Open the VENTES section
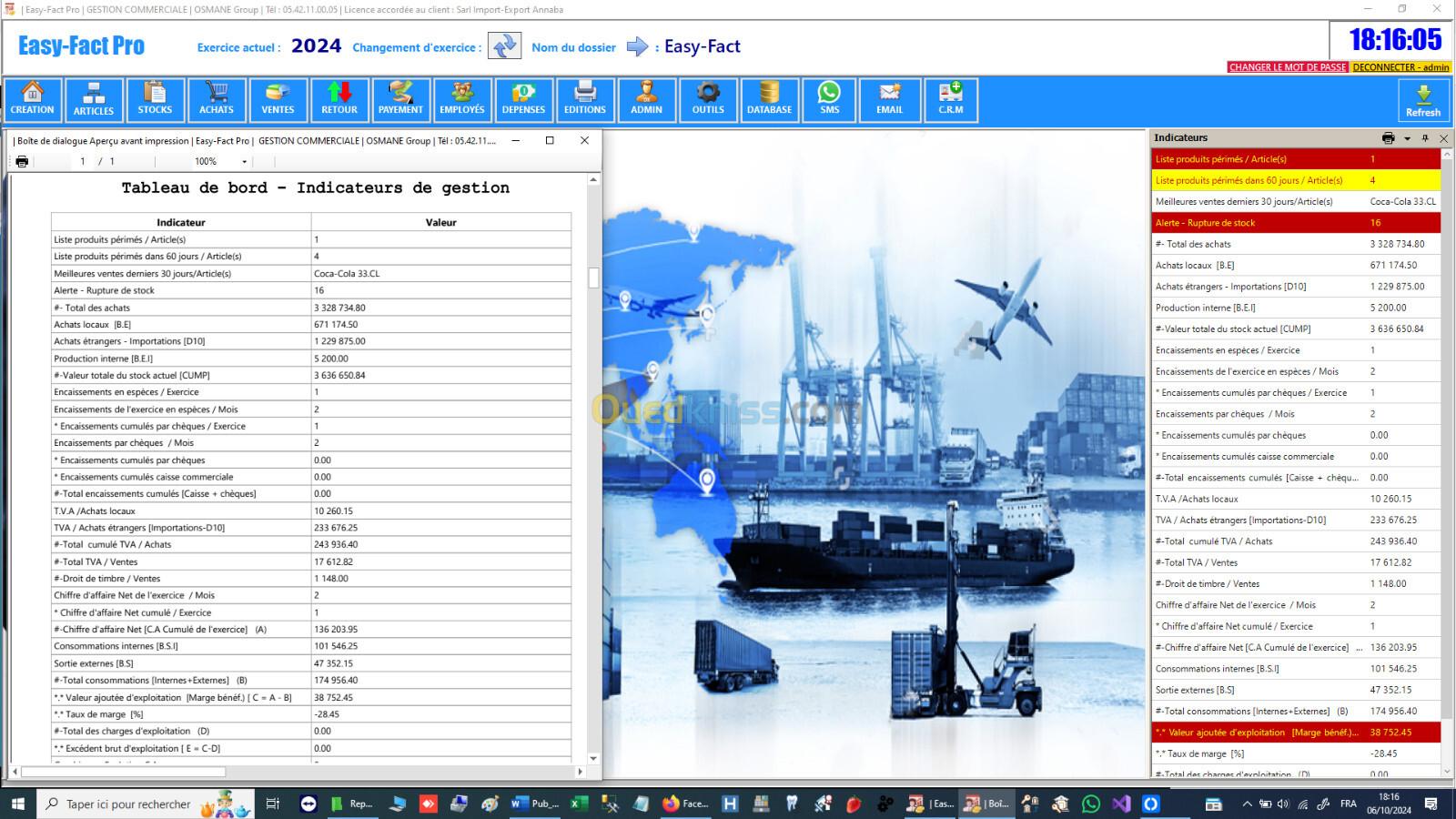This screenshot has height=819, width=1456. click(278, 99)
